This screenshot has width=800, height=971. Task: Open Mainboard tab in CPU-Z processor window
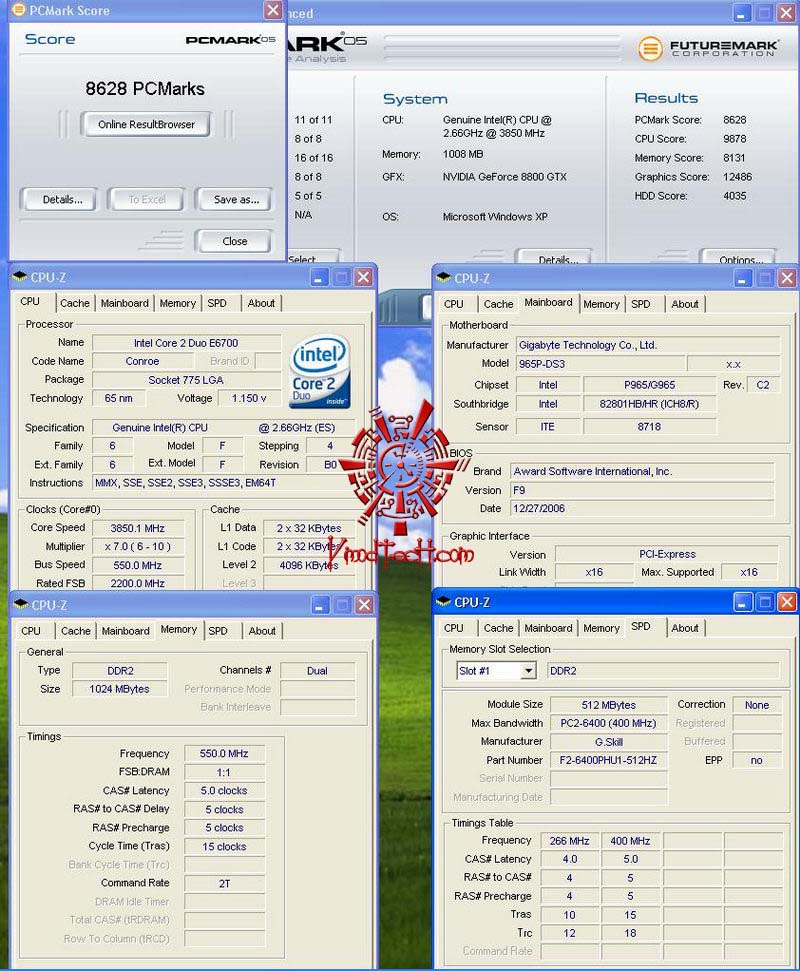[124, 303]
